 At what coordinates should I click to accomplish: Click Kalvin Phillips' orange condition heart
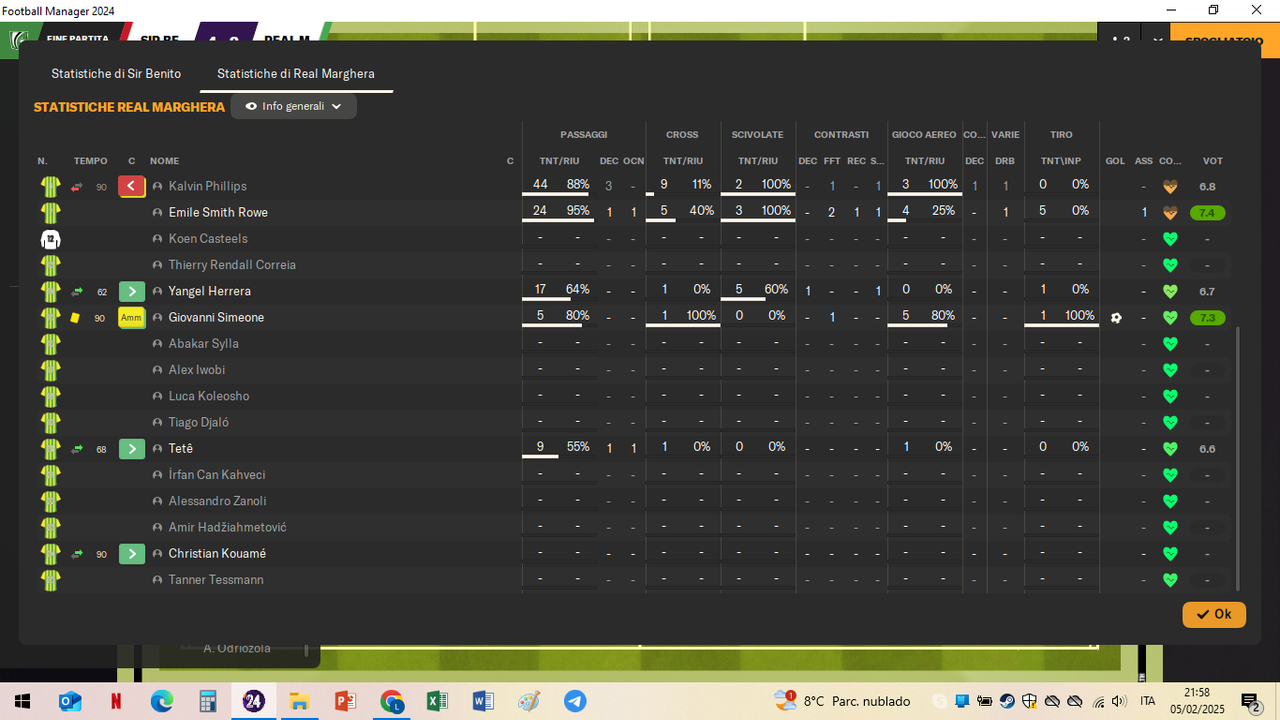[1170, 186]
